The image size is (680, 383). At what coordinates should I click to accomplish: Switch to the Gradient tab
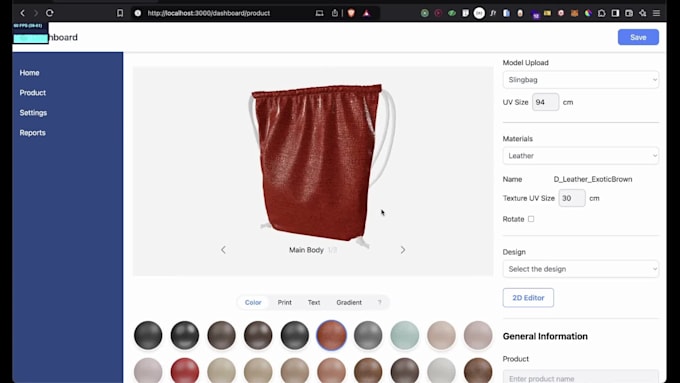(x=349, y=302)
